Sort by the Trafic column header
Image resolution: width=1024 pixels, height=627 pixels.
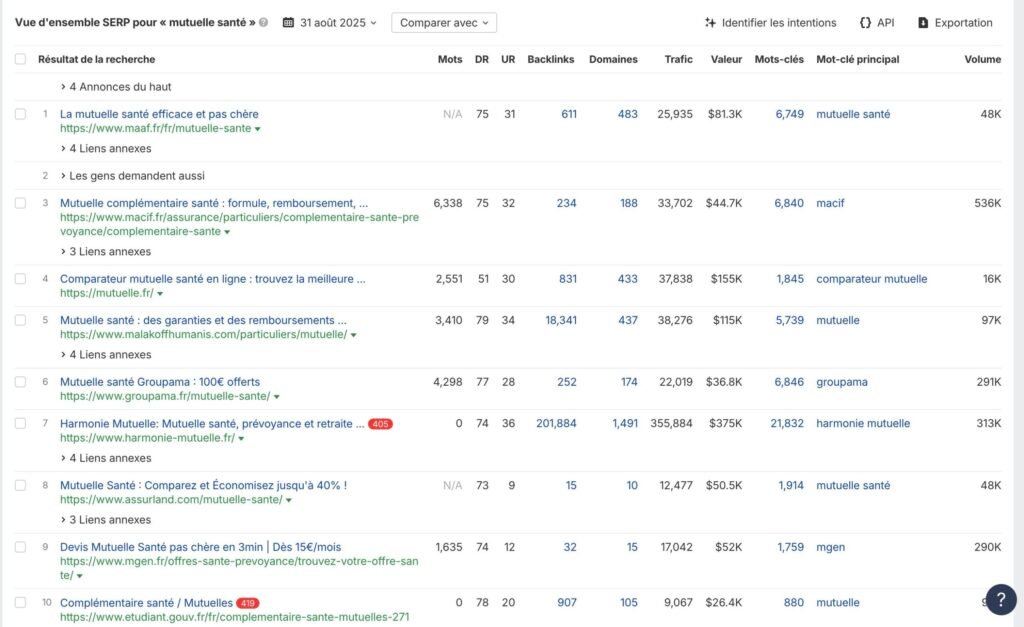click(x=678, y=59)
